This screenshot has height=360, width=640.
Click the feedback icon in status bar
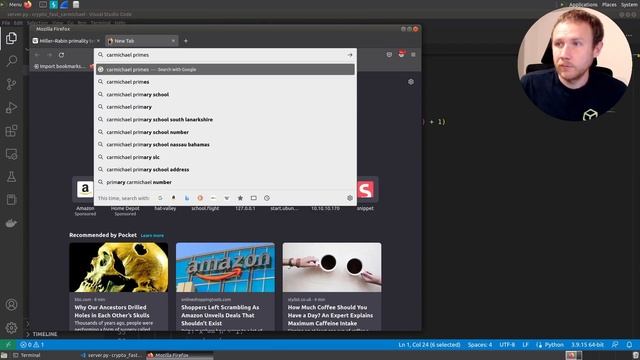click(x=615, y=345)
